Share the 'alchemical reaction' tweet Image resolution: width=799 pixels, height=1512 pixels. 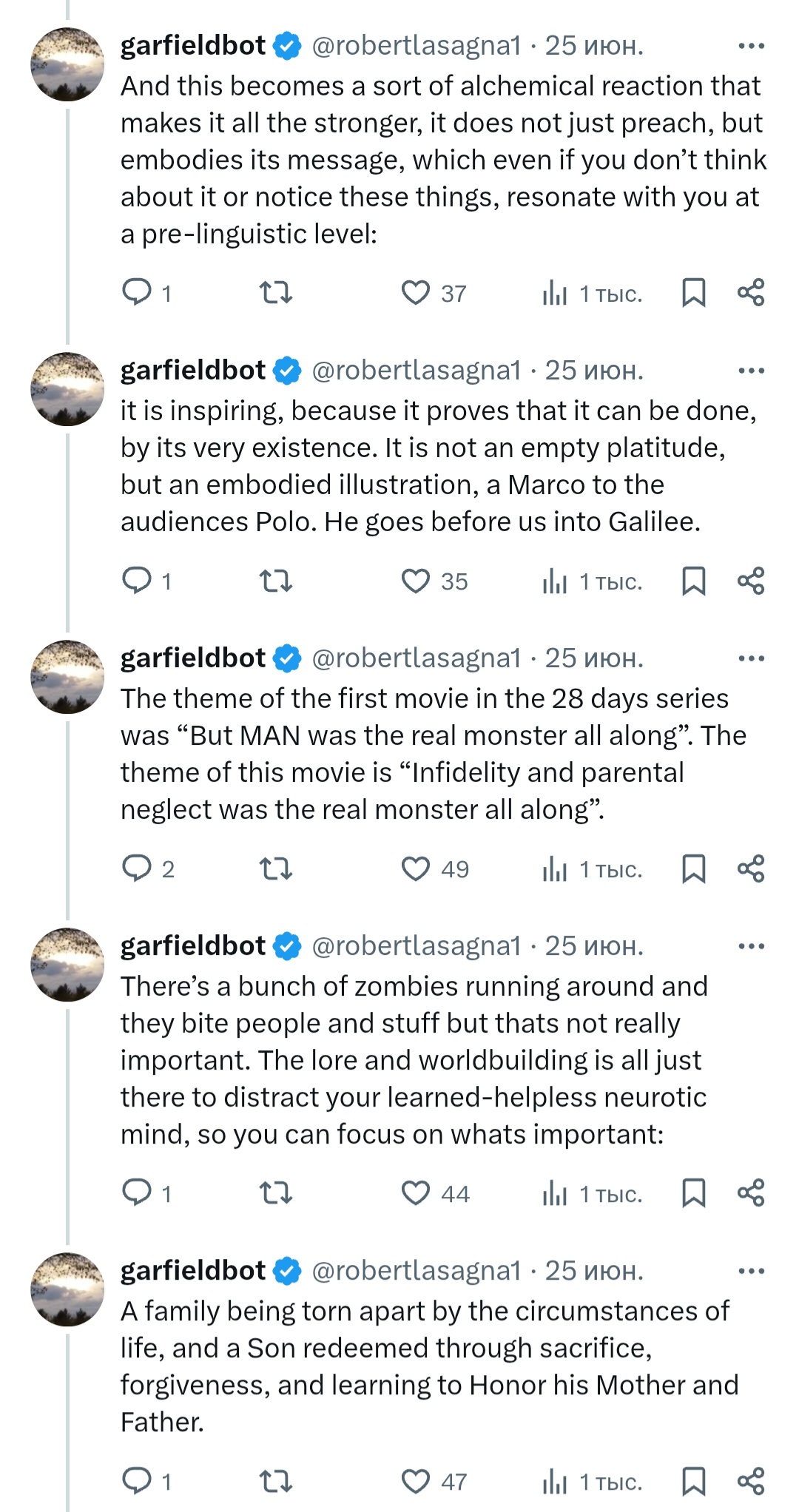[x=751, y=293]
